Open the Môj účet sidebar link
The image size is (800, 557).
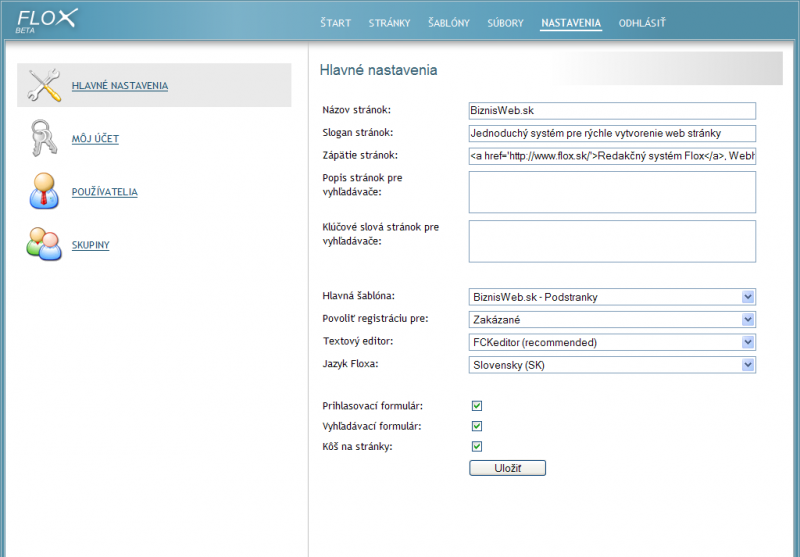point(95,139)
